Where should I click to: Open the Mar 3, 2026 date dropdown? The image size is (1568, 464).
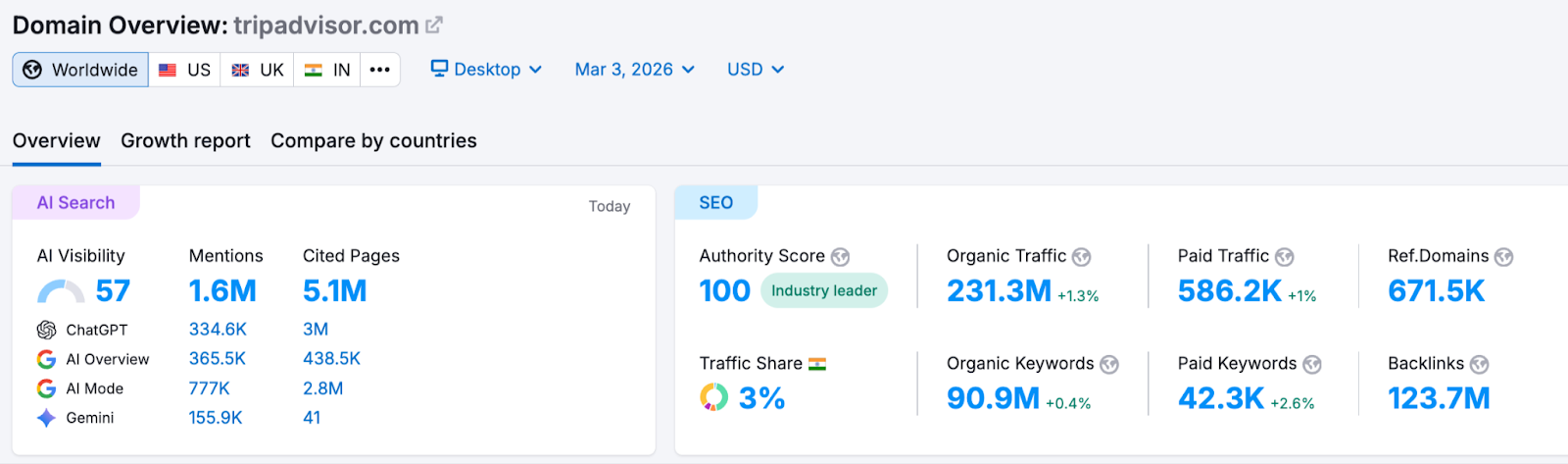(x=635, y=70)
